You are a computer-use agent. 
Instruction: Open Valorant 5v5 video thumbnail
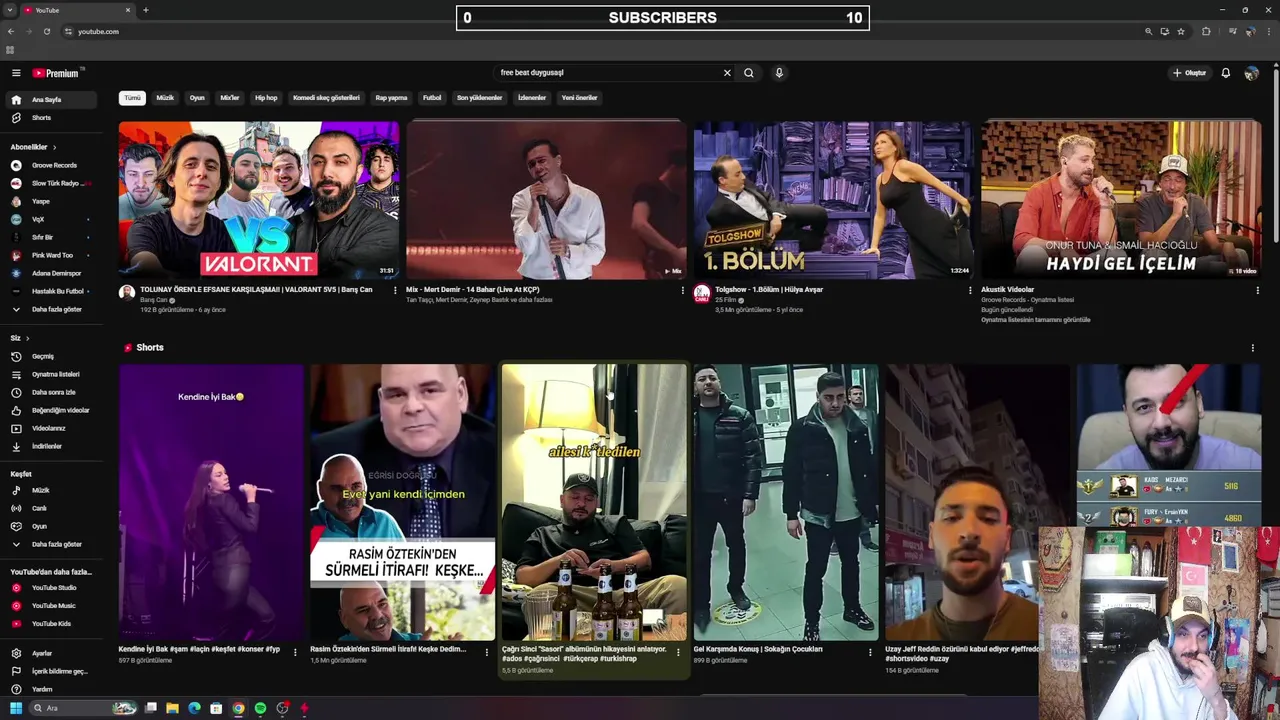point(259,200)
